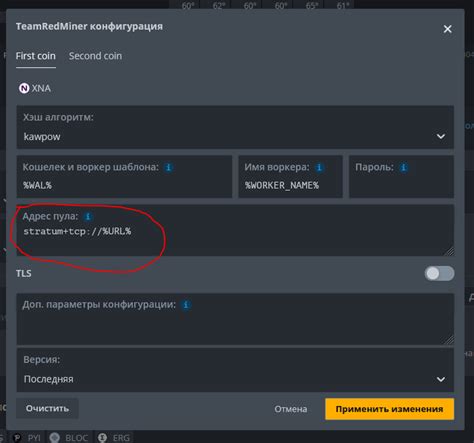The image size is (474, 443).
Task: Click the Очистить button
Action: point(47,408)
